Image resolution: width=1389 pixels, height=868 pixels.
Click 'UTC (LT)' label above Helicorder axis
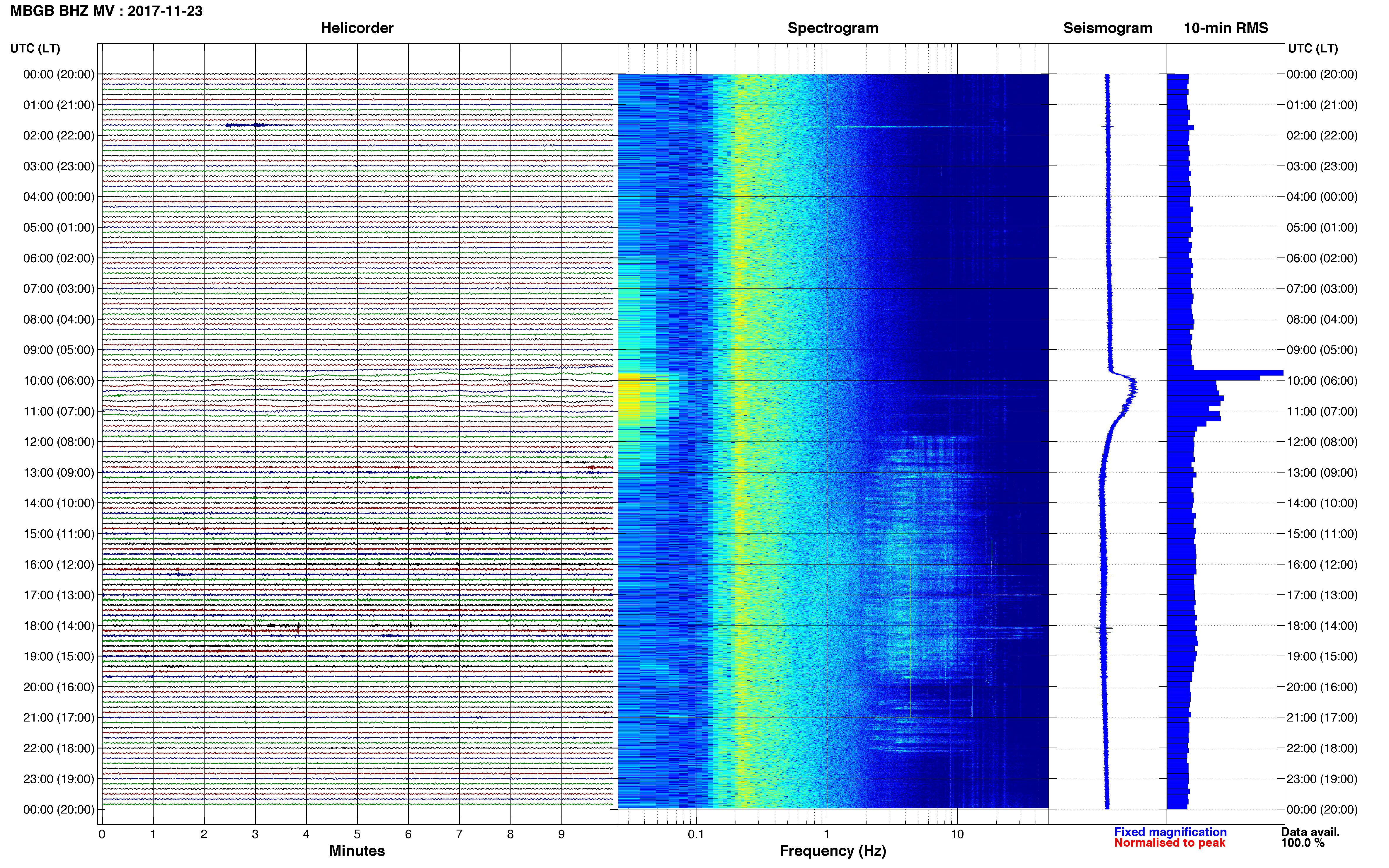click(x=35, y=48)
